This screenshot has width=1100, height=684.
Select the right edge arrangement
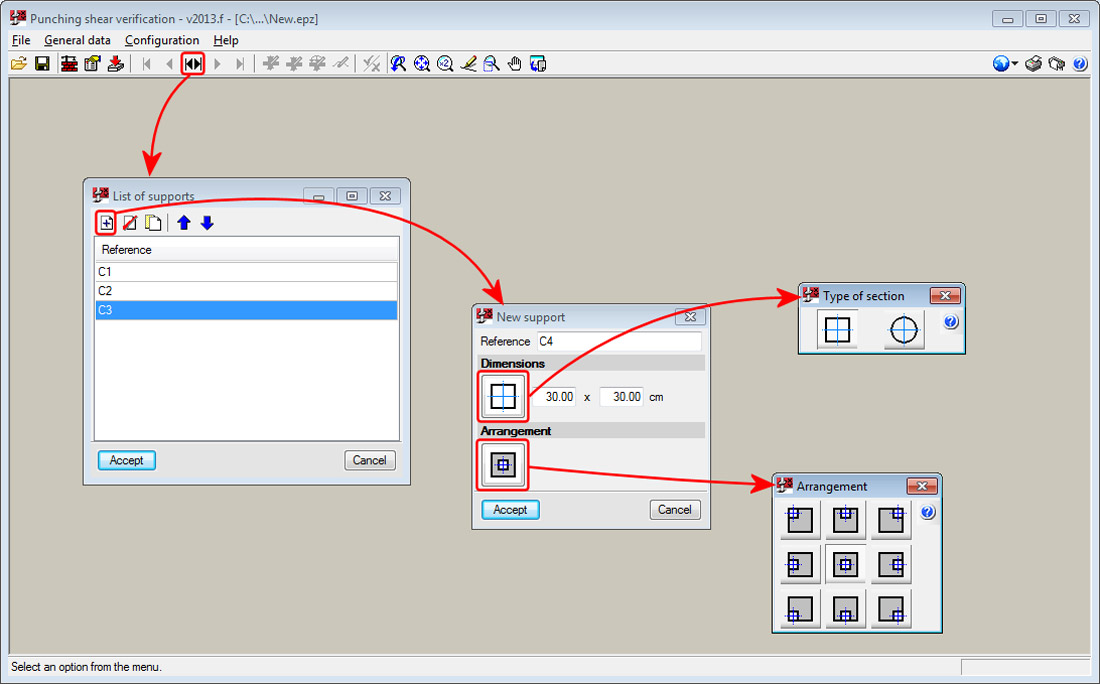tap(891, 564)
